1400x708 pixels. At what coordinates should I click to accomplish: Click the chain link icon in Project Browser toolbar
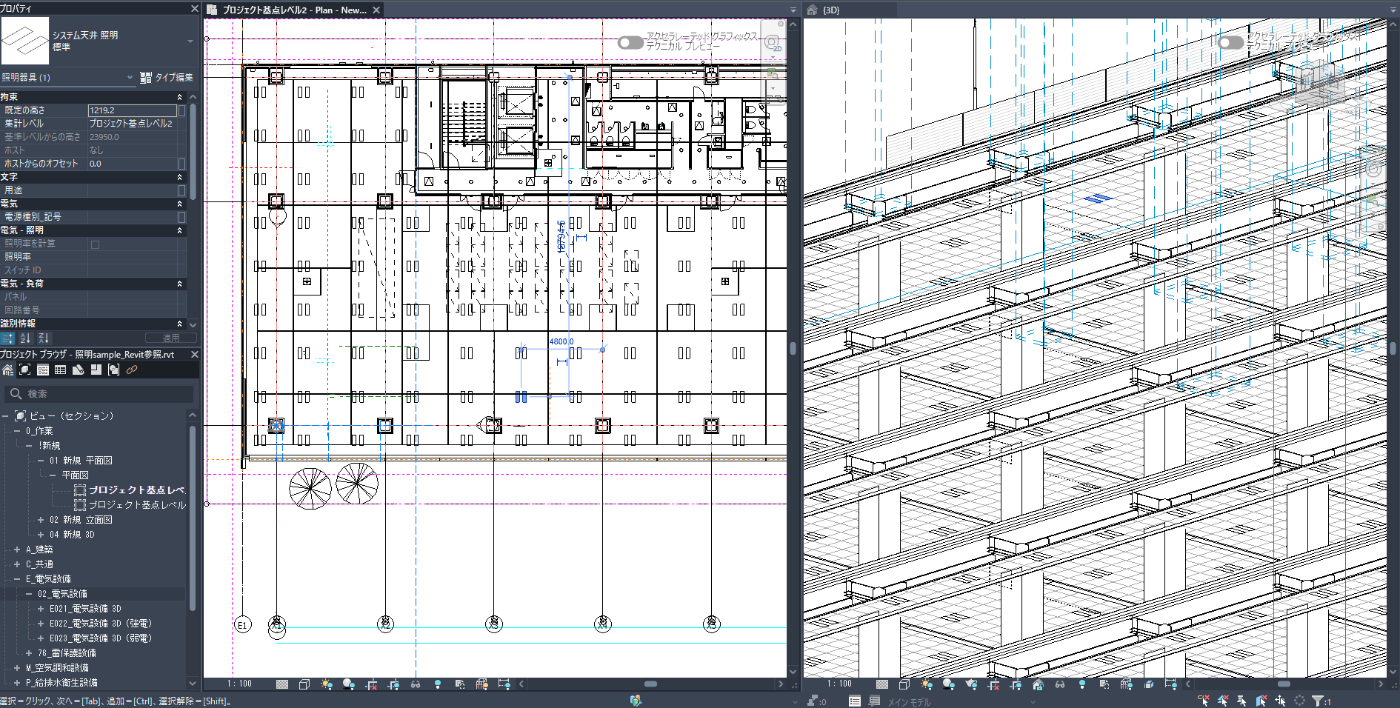[x=131, y=370]
